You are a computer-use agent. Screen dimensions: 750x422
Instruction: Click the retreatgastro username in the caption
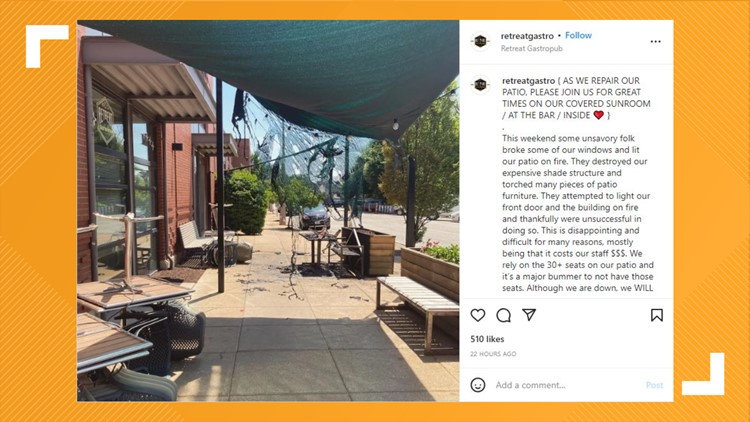528,81
